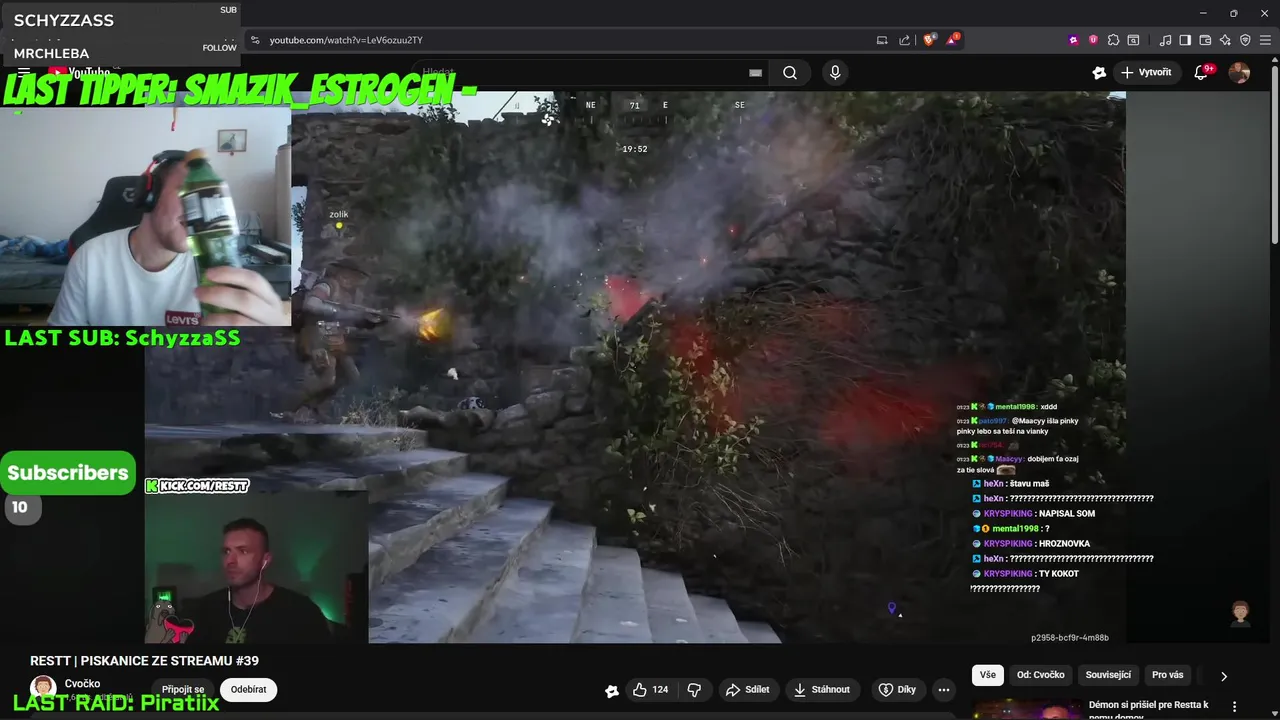This screenshot has height=720, width=1280.
Task: Open the Démon si prišiel pre Restta video
Action: [1148, 710]
